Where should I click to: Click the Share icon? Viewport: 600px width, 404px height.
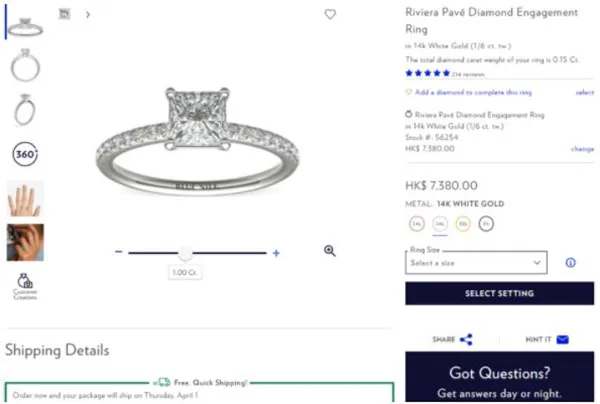point(466,340)
